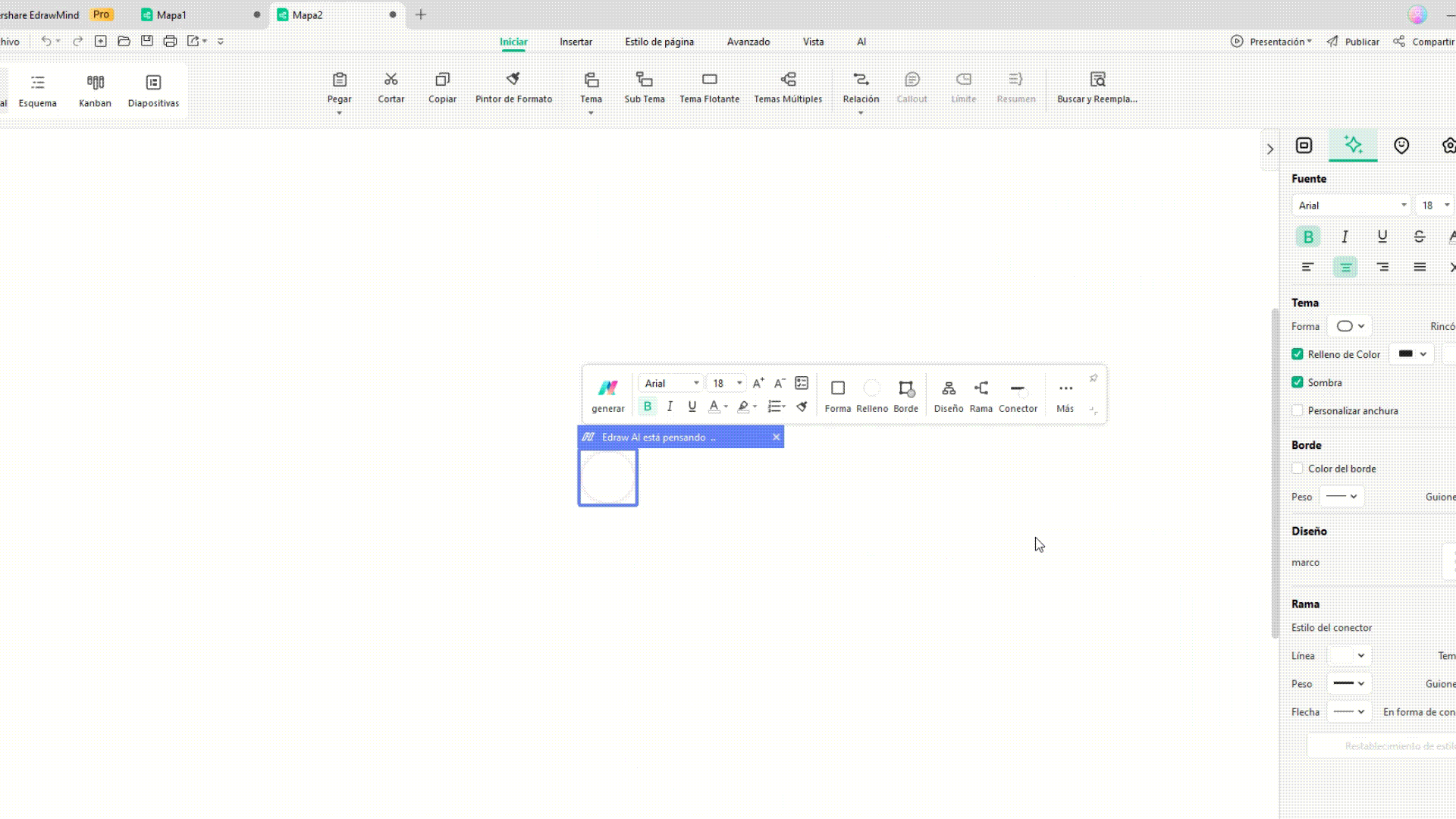This screenshot has width=1456, height=819.
Task: Click the generar AI icon
Action: coord(607,394)
